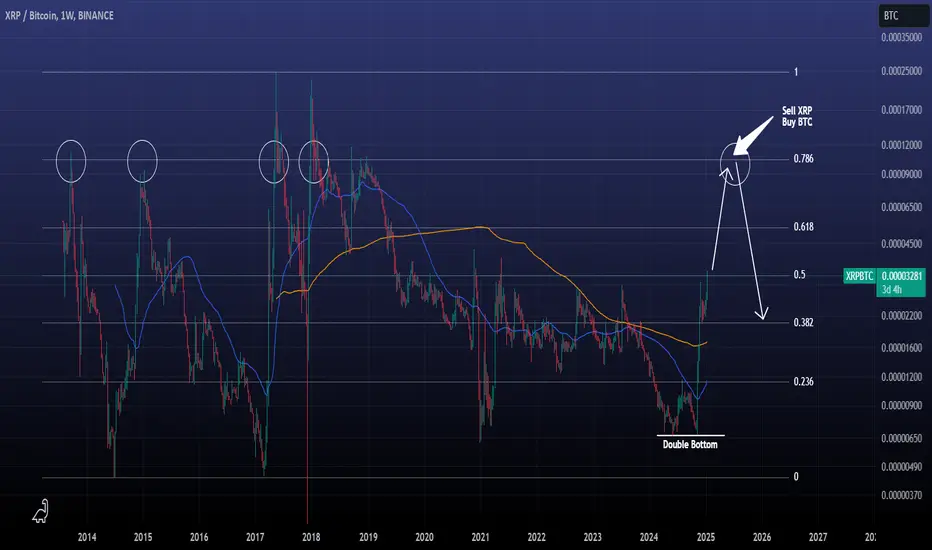
Task: Click the 0.00004500 price scale value
Action: coord(902,244)
